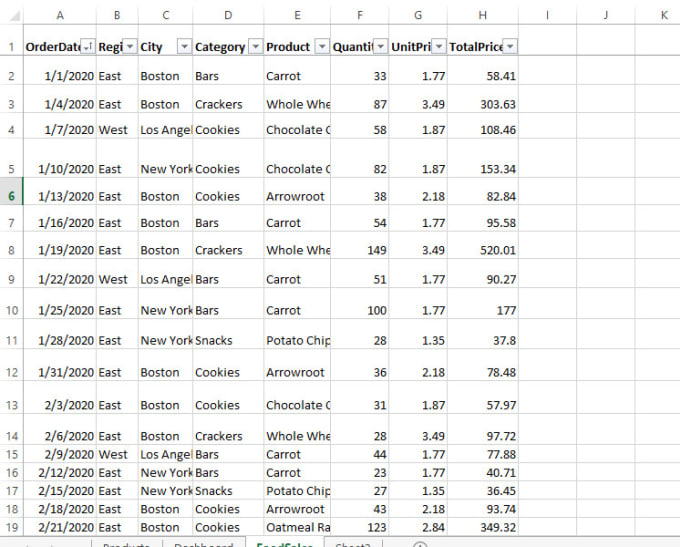Add a new sheet with the plus icon

[x=420, y=544]
